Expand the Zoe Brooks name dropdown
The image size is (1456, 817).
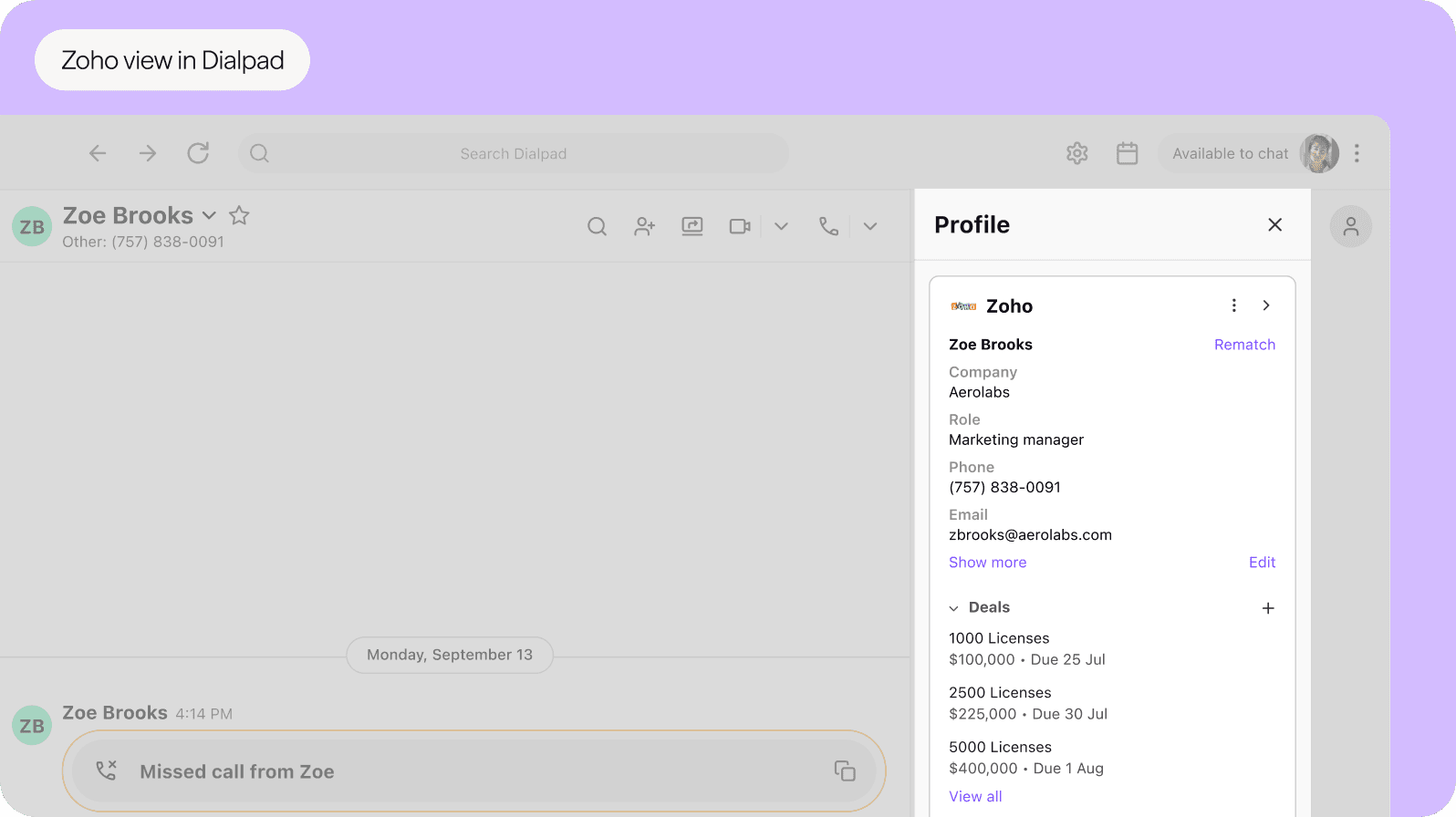(x=209, y=216)
